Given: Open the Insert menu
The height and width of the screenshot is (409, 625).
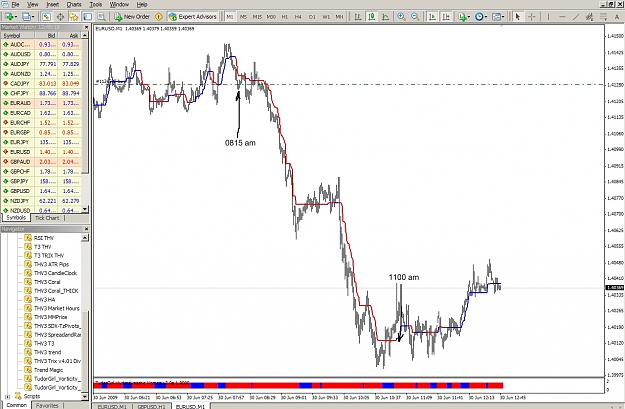Looking at the screenshot, I should [x=53, y=4].
